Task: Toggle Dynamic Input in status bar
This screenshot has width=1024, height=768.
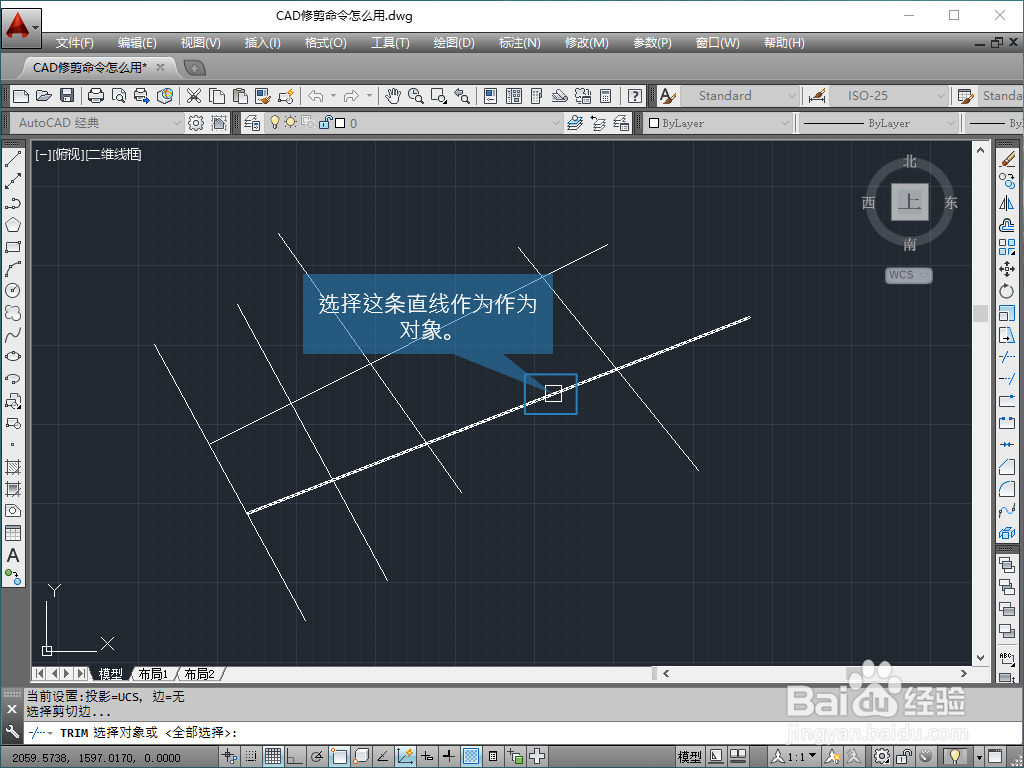Action: [427, 757]
